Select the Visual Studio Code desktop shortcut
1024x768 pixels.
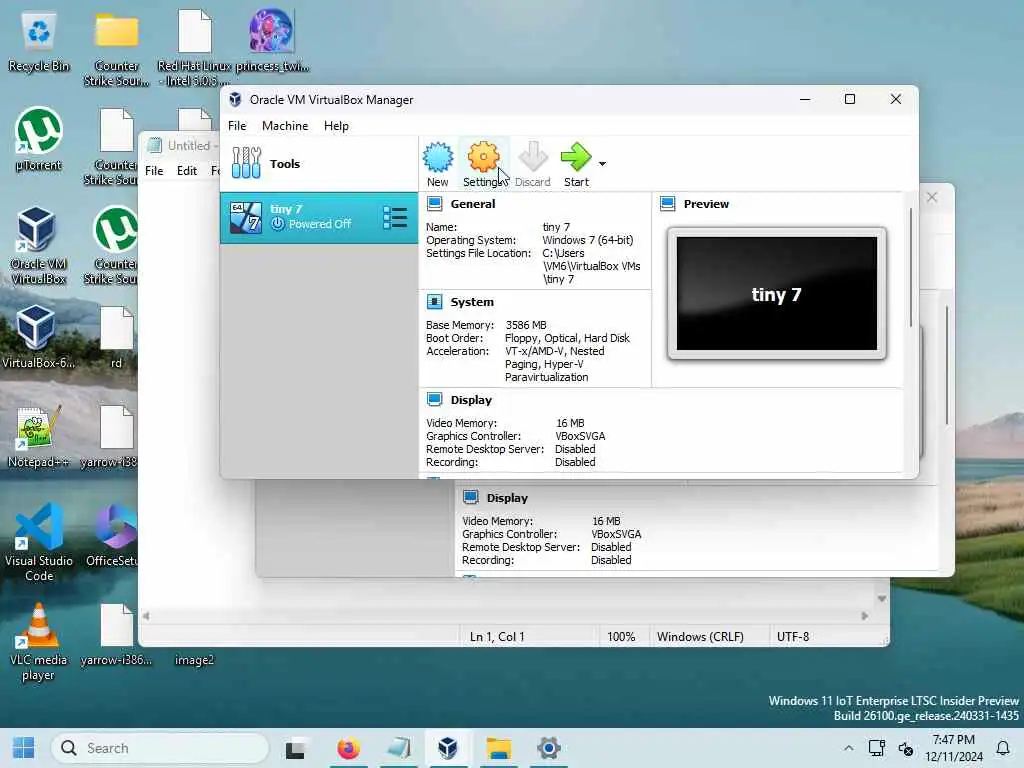point(39,542)
